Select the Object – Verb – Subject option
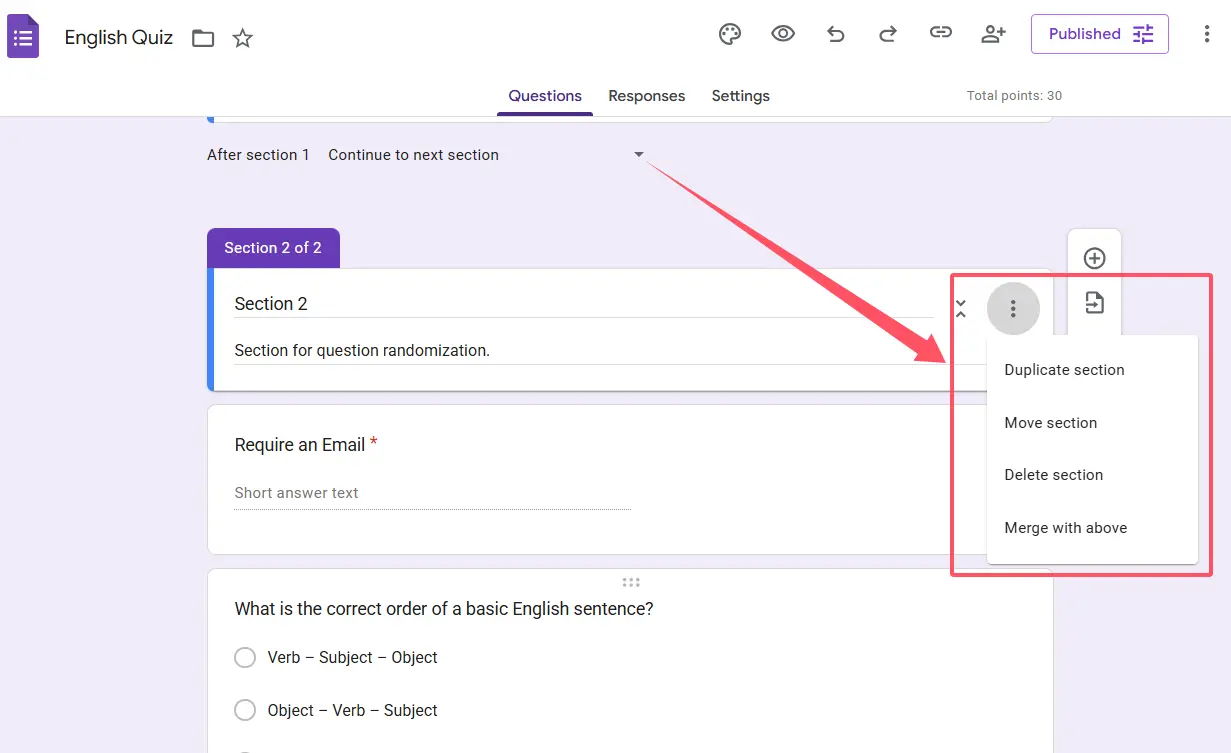This screenshot has width=1231, height=753. [x=245, y=710]
